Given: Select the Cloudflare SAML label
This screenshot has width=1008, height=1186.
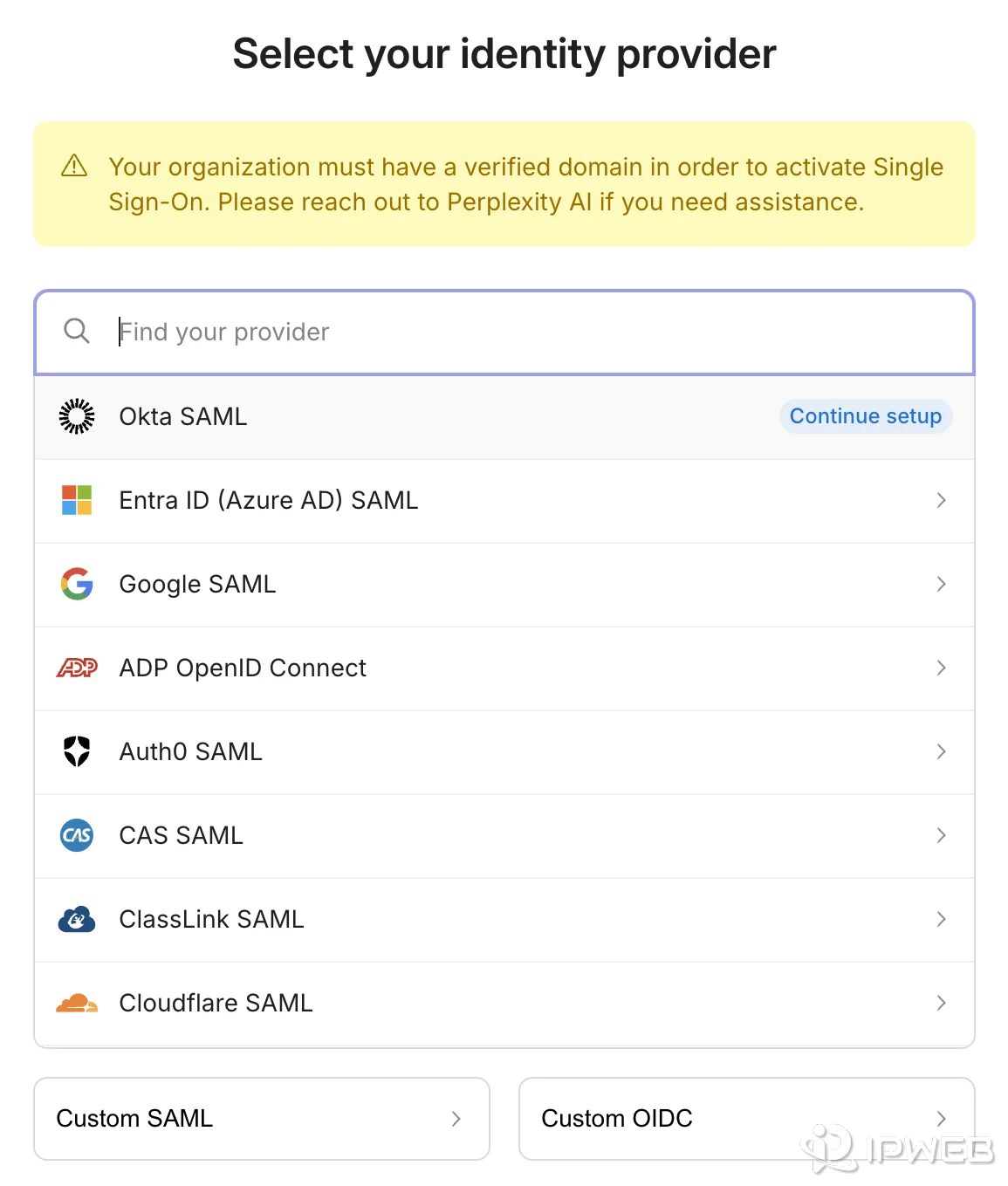Looking at the screenshot, I should pos(216,1003).
